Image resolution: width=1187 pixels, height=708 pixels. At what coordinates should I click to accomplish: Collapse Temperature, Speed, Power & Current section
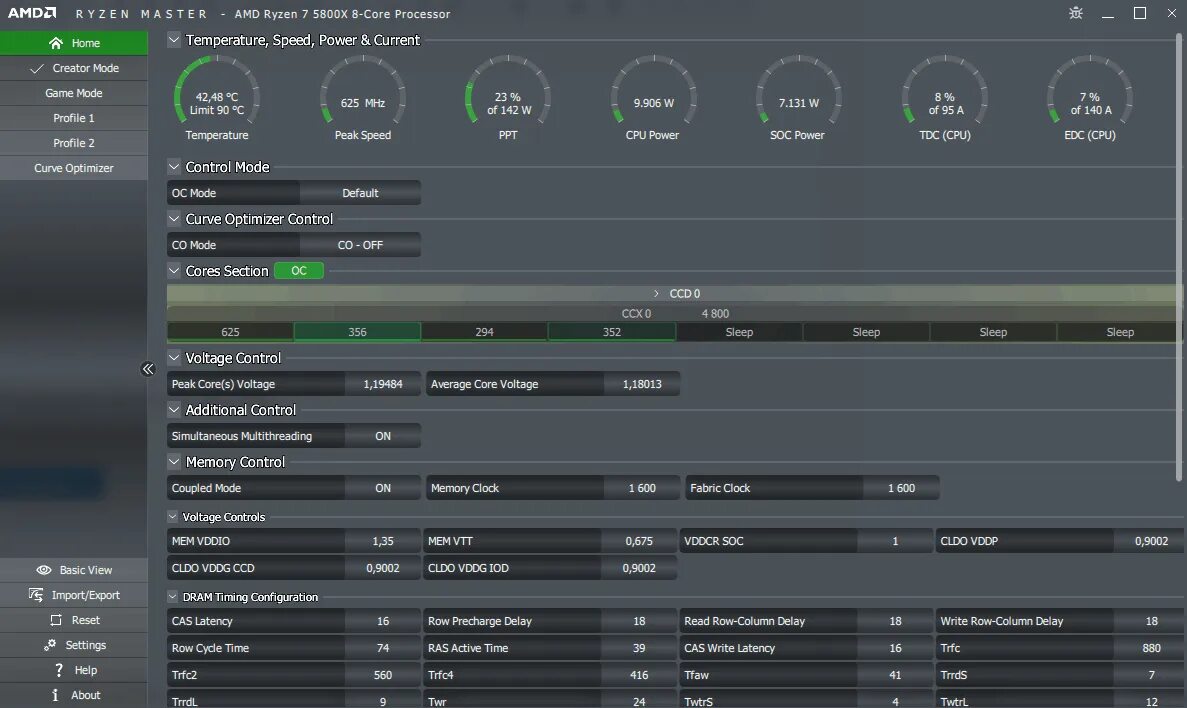(174, 39)
